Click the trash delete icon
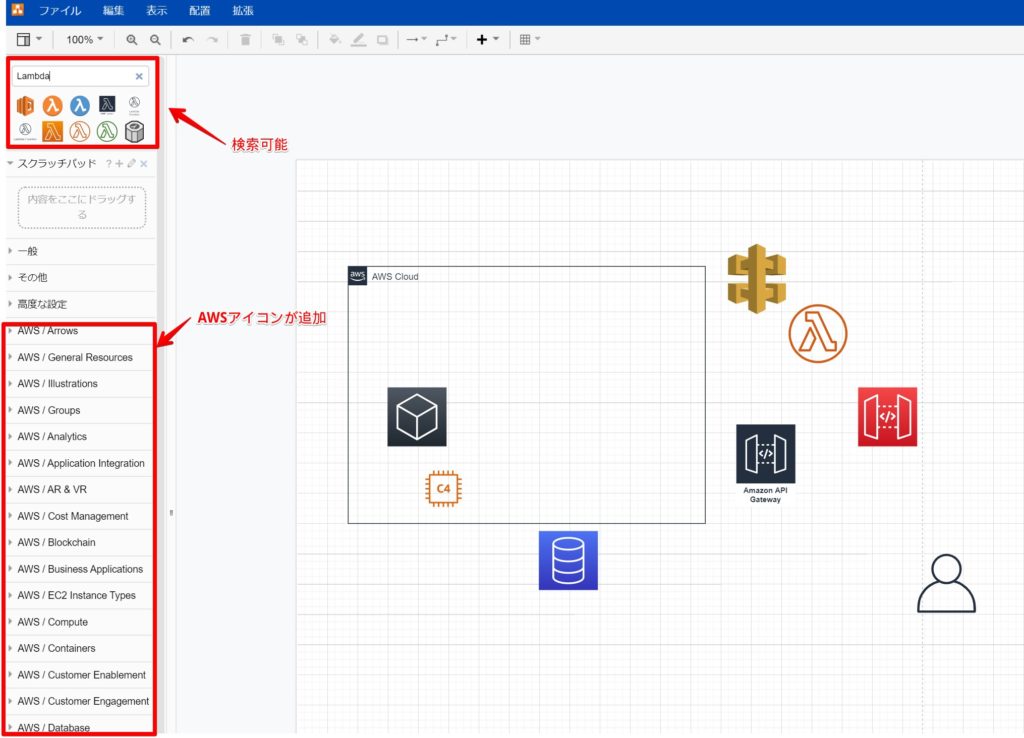 coord(245,39)
